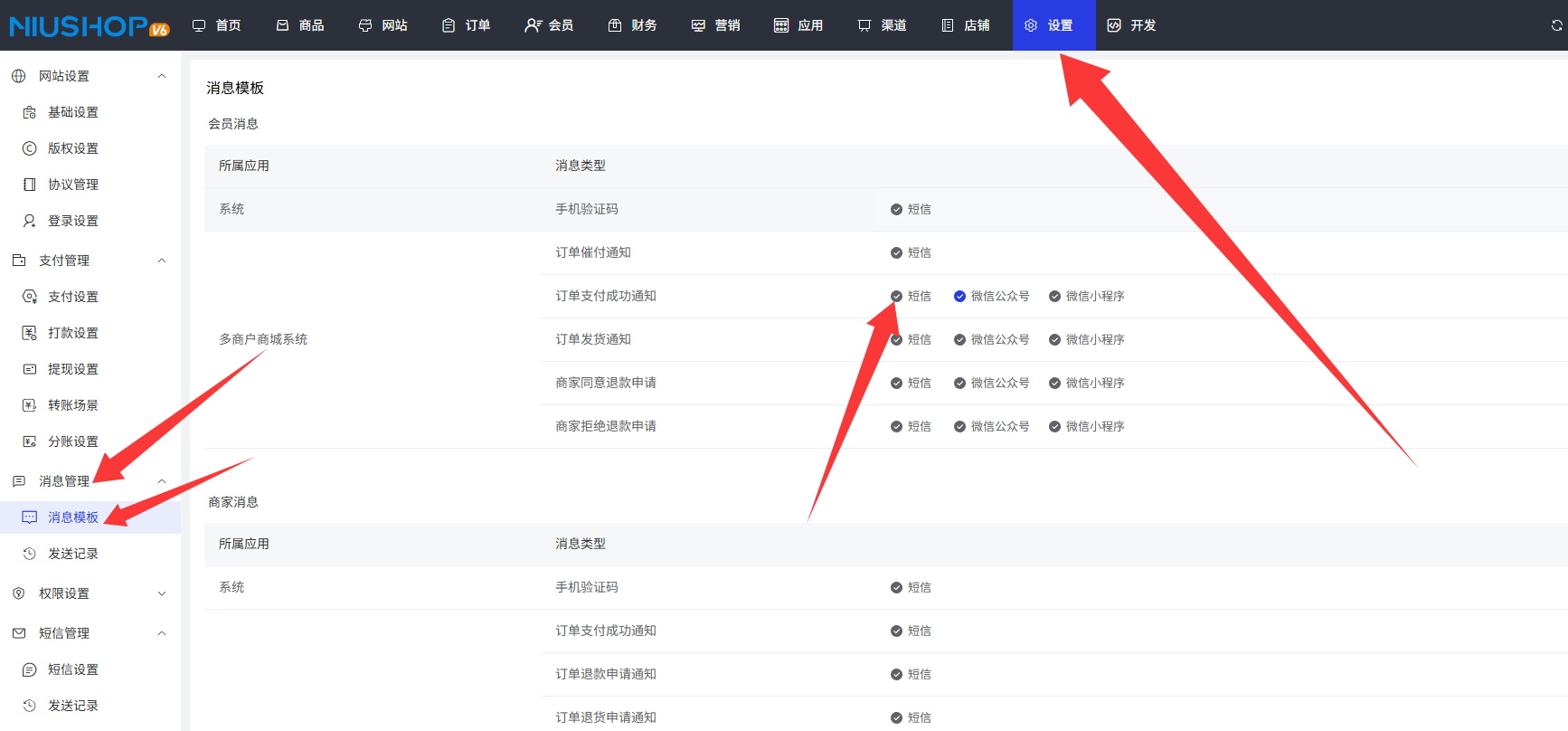Screen dimensions: 1568x731
Task: Click the 打款设置 sidebar icon
Action: 29,333
